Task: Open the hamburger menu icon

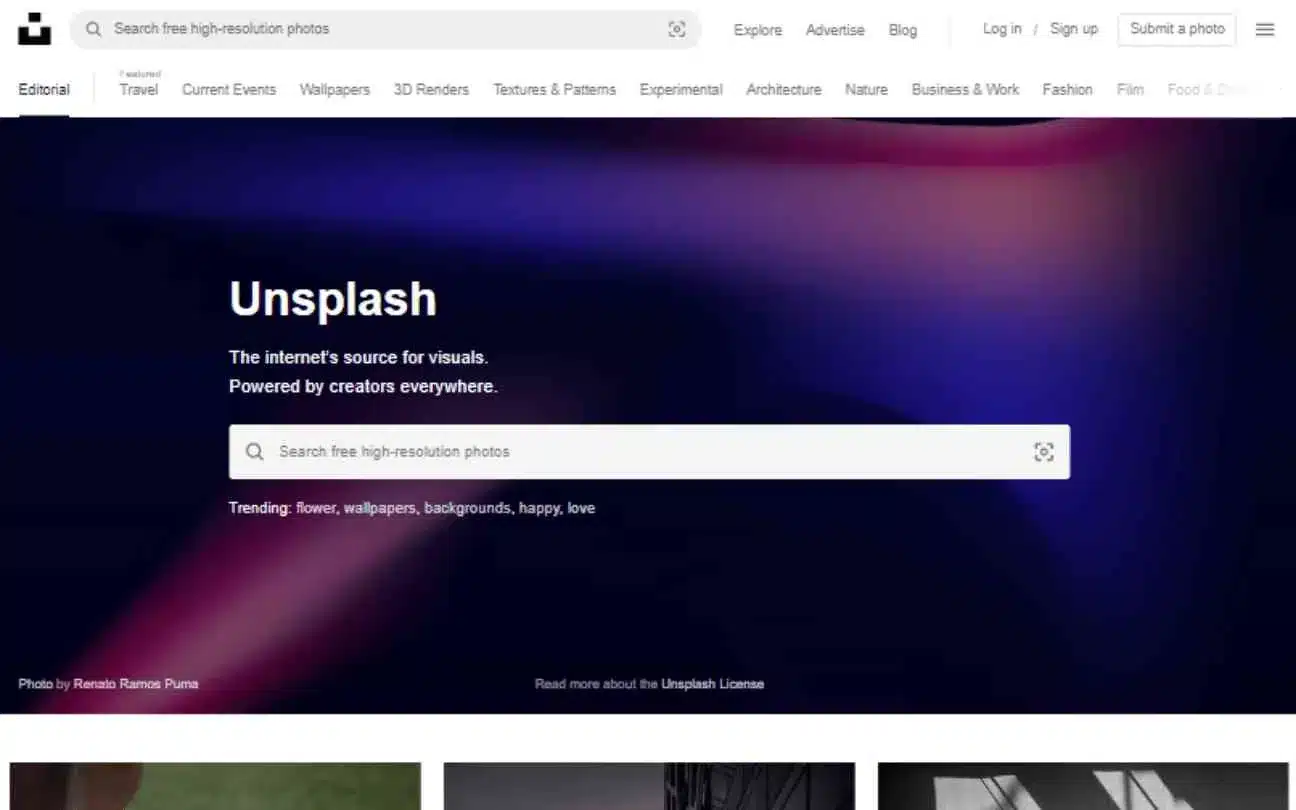Action: pyautogui.click(x=1265, y=30)
